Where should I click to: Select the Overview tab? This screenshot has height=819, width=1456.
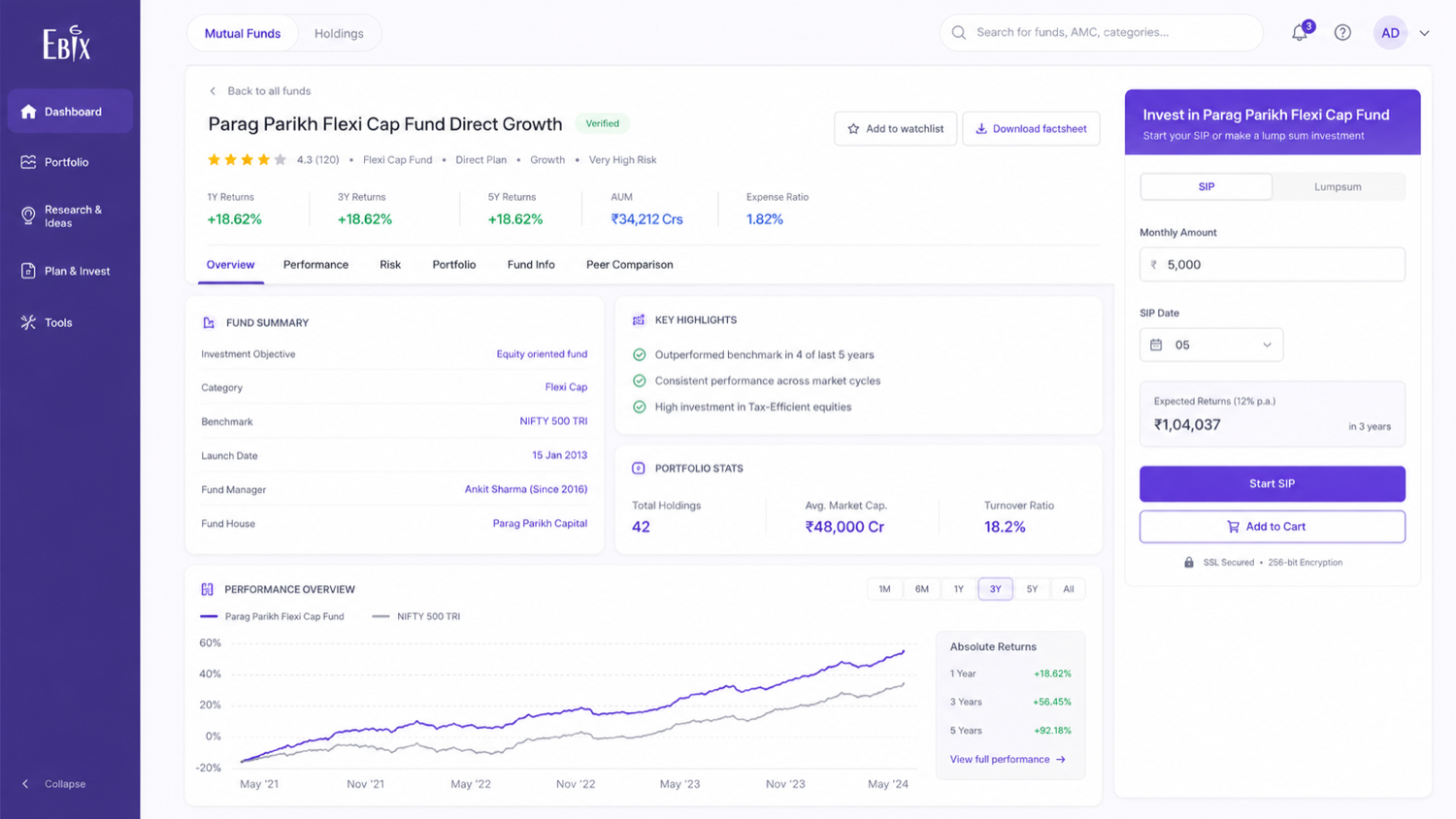(230, 265)
